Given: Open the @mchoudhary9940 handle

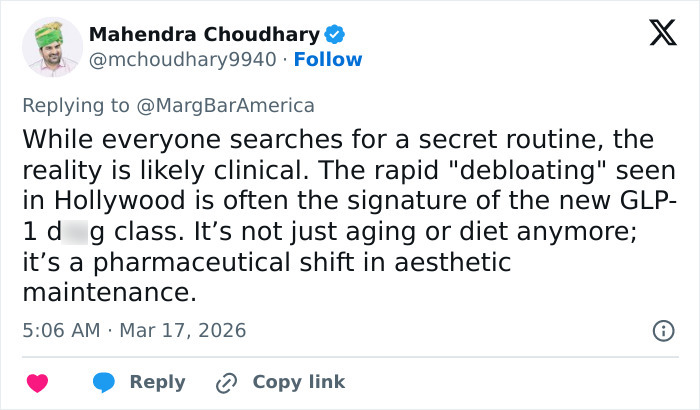Looking at the screenshot, I should [x=182, y=60].
